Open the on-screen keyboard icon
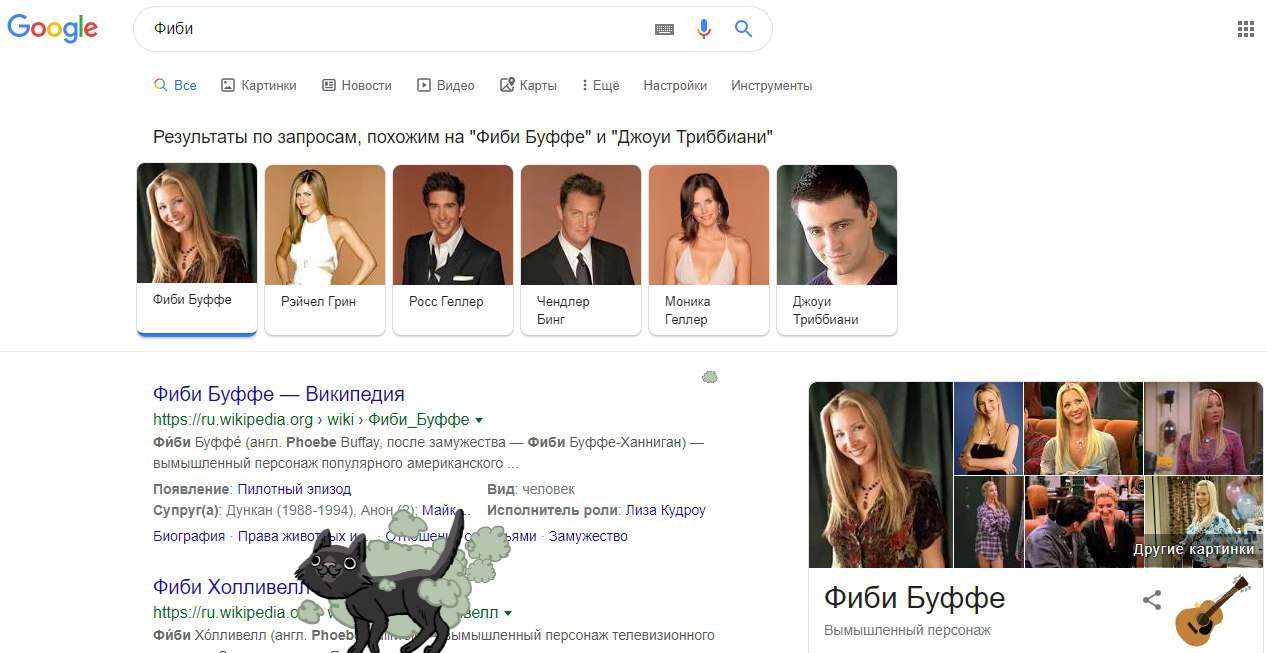1267x653 pixels. (x=665, y=29)
